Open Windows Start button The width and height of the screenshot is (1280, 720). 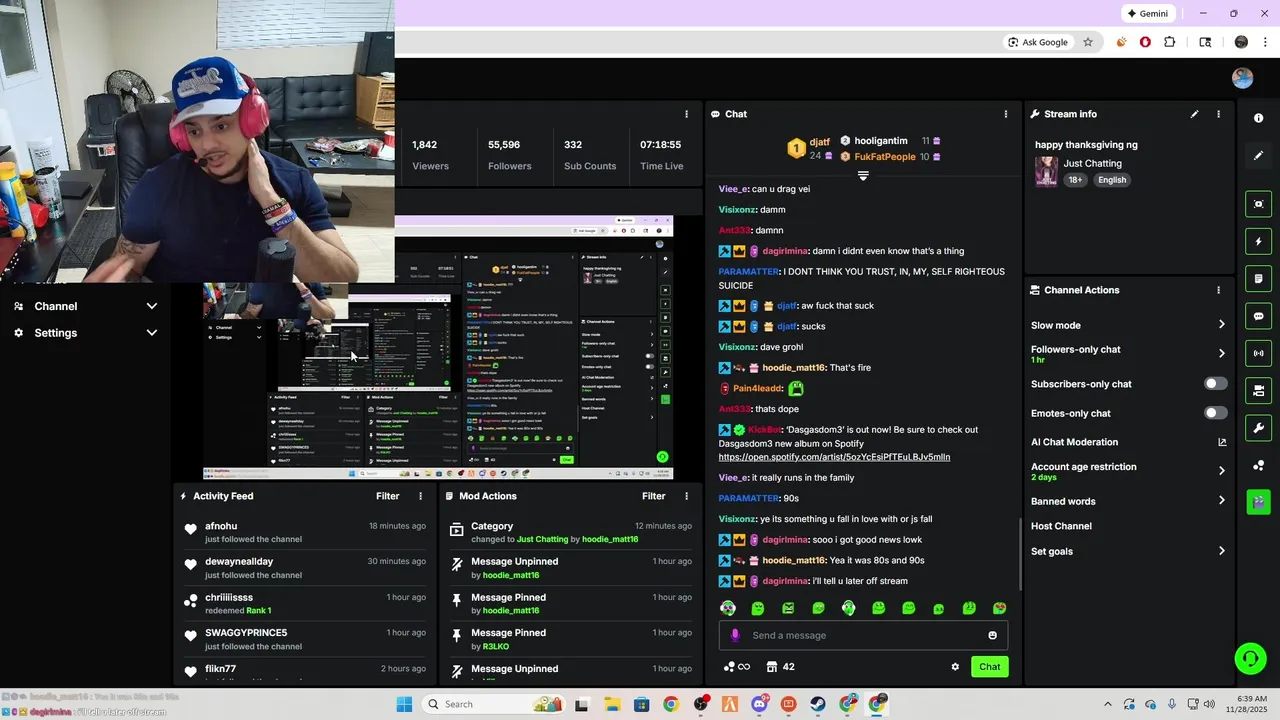pyautogui.click(x=404, y=704)
